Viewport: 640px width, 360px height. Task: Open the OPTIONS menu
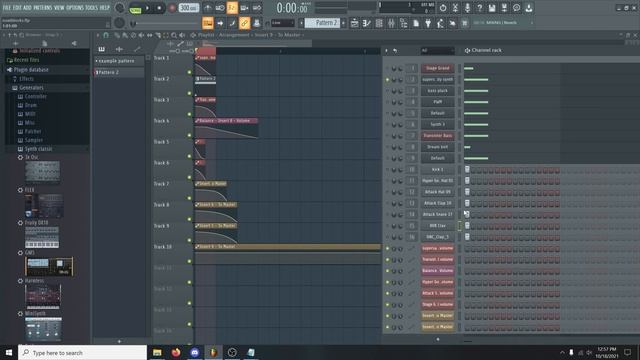75,7
